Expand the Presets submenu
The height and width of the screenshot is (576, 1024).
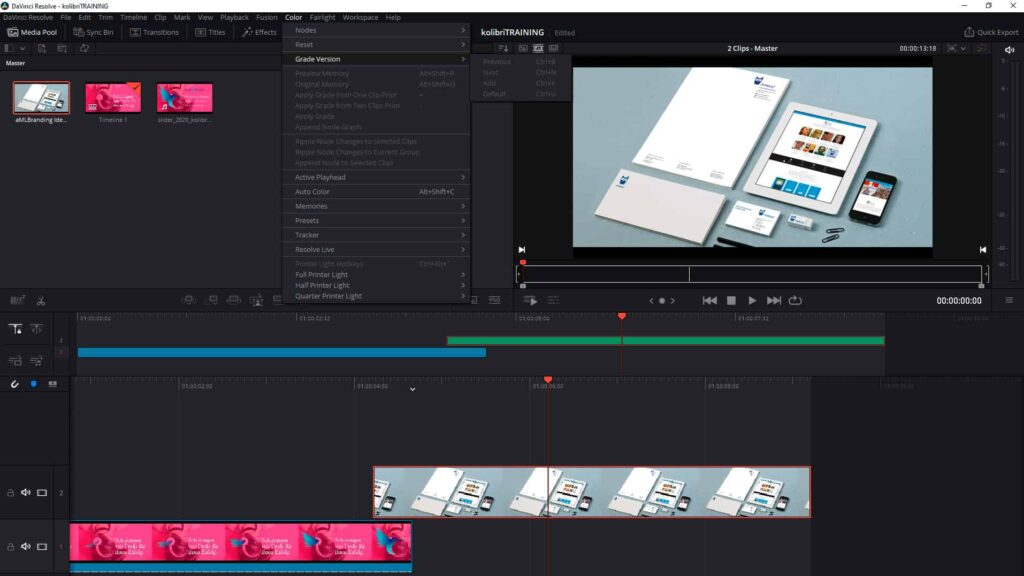click(376, 220)
